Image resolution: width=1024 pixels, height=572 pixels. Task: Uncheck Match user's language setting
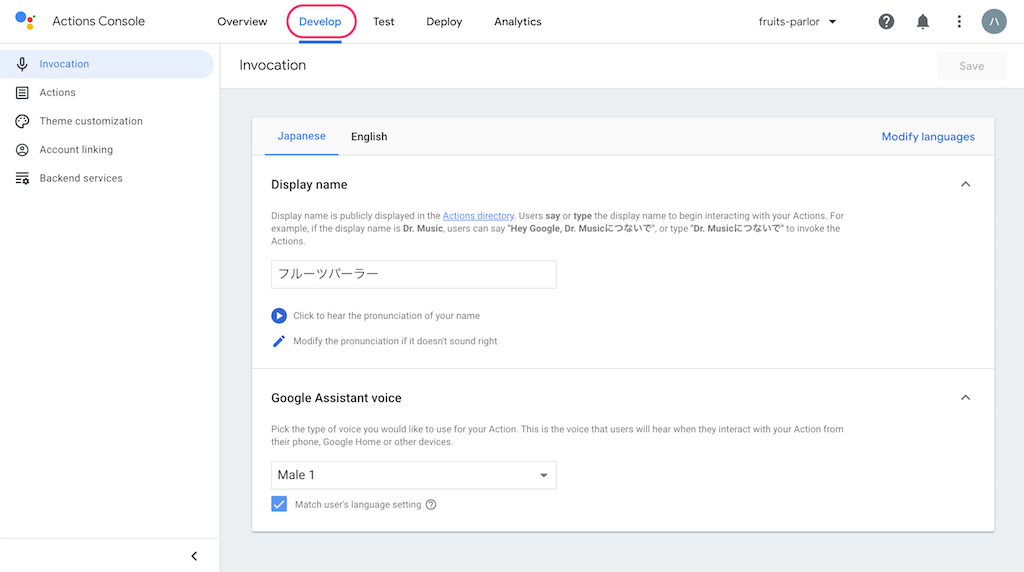(x=279, y=504)
